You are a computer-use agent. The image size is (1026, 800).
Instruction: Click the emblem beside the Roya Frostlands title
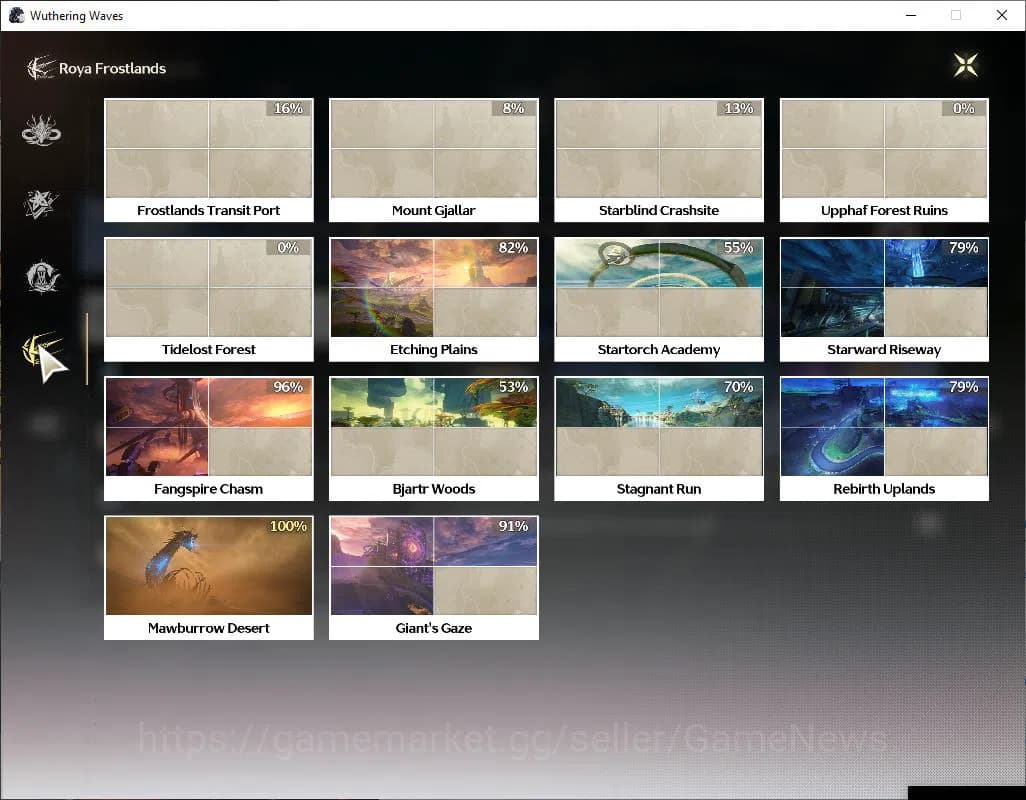click(x=40, y=68)
